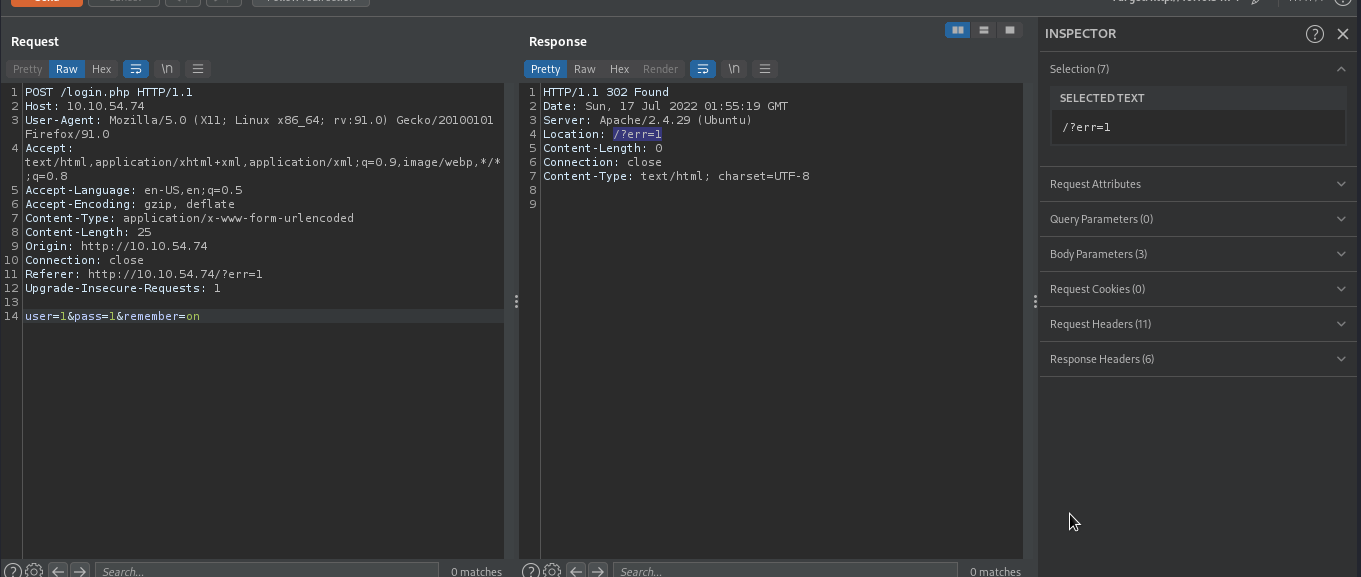Viewport: 1361px width, 577px height.
Task: Click the request line POST /login.php HTTP/1.1
Action: coord(109,92)
